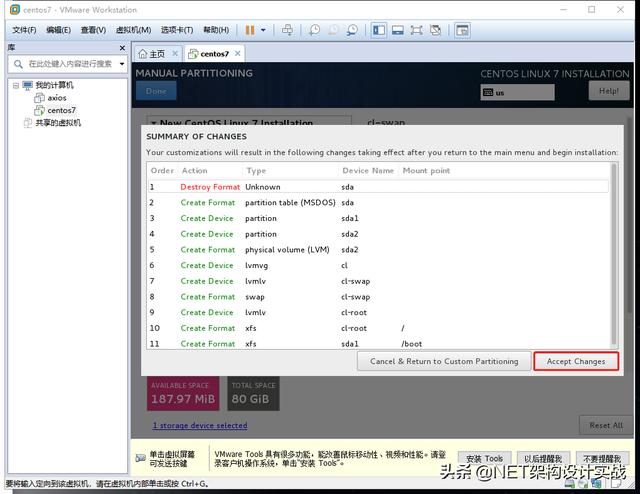Enter full screen mode icon
640x494 pixels.
pyautogui.click(x=416, y=30)
